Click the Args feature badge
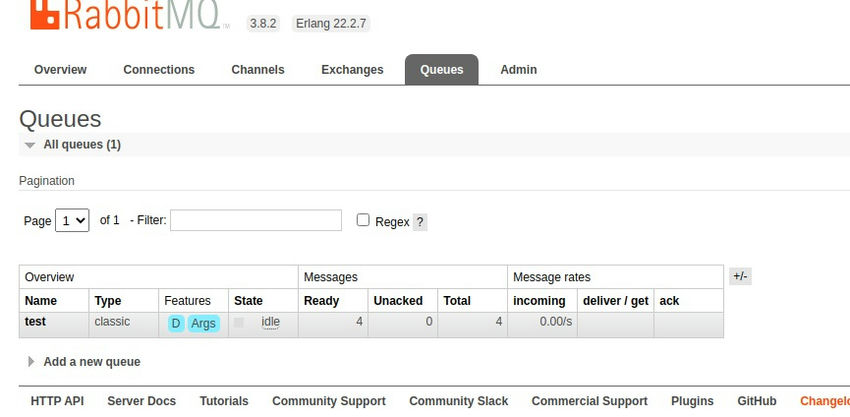850x417 pixels. [x=203, y=323]
